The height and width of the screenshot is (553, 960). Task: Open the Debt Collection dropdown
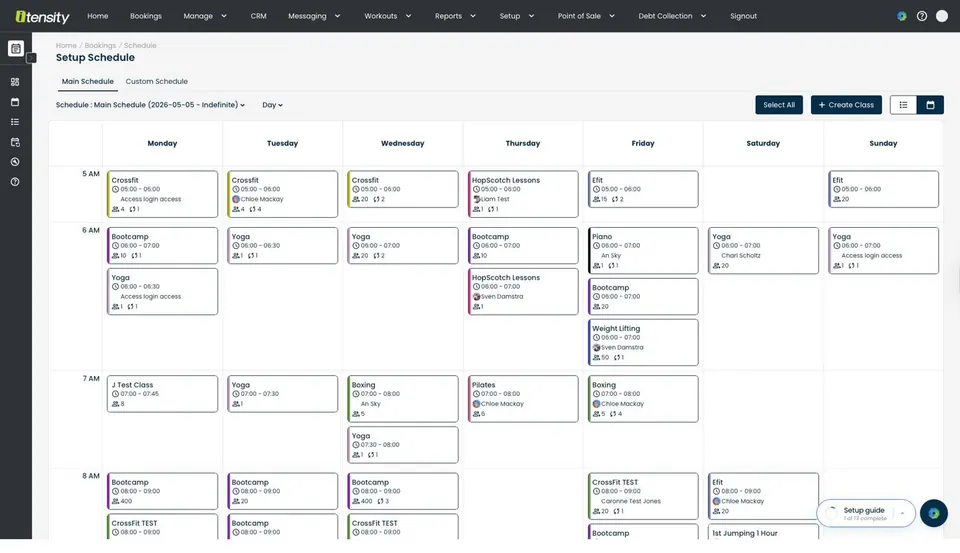pos(672,17)
